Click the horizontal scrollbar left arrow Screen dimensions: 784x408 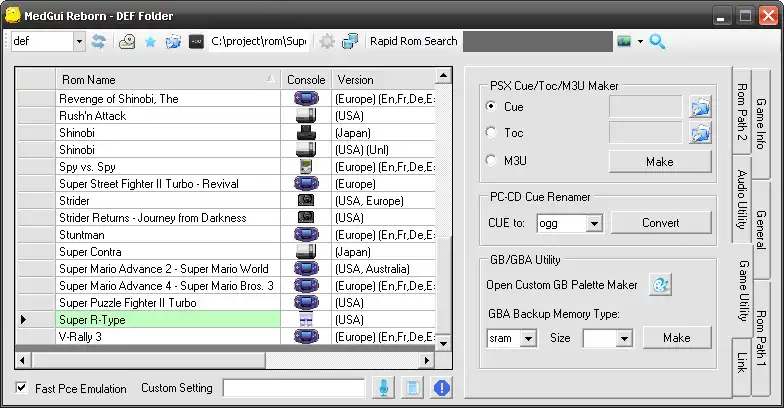pos(22,360)
